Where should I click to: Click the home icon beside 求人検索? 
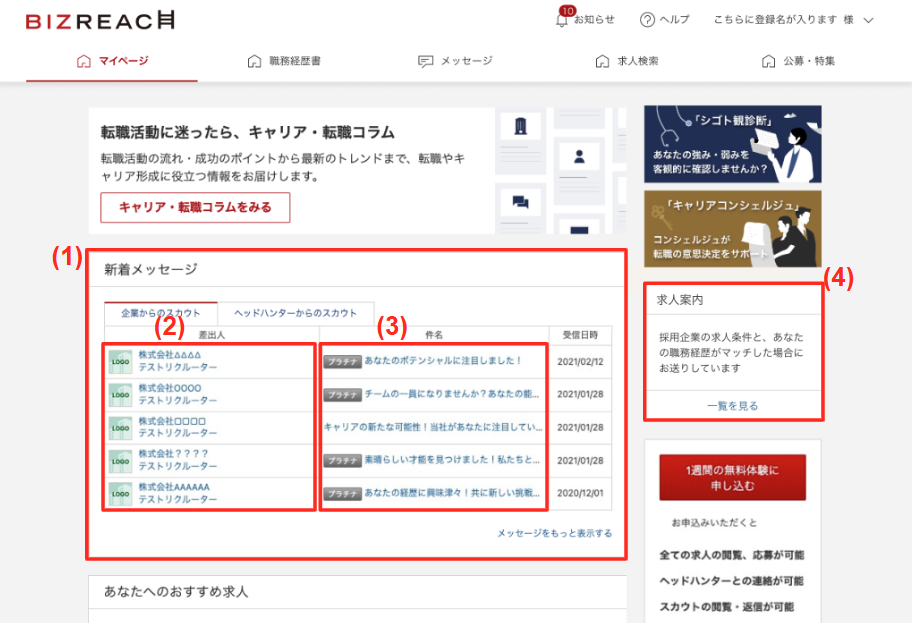pyautogui.click(x=602, y=61)
